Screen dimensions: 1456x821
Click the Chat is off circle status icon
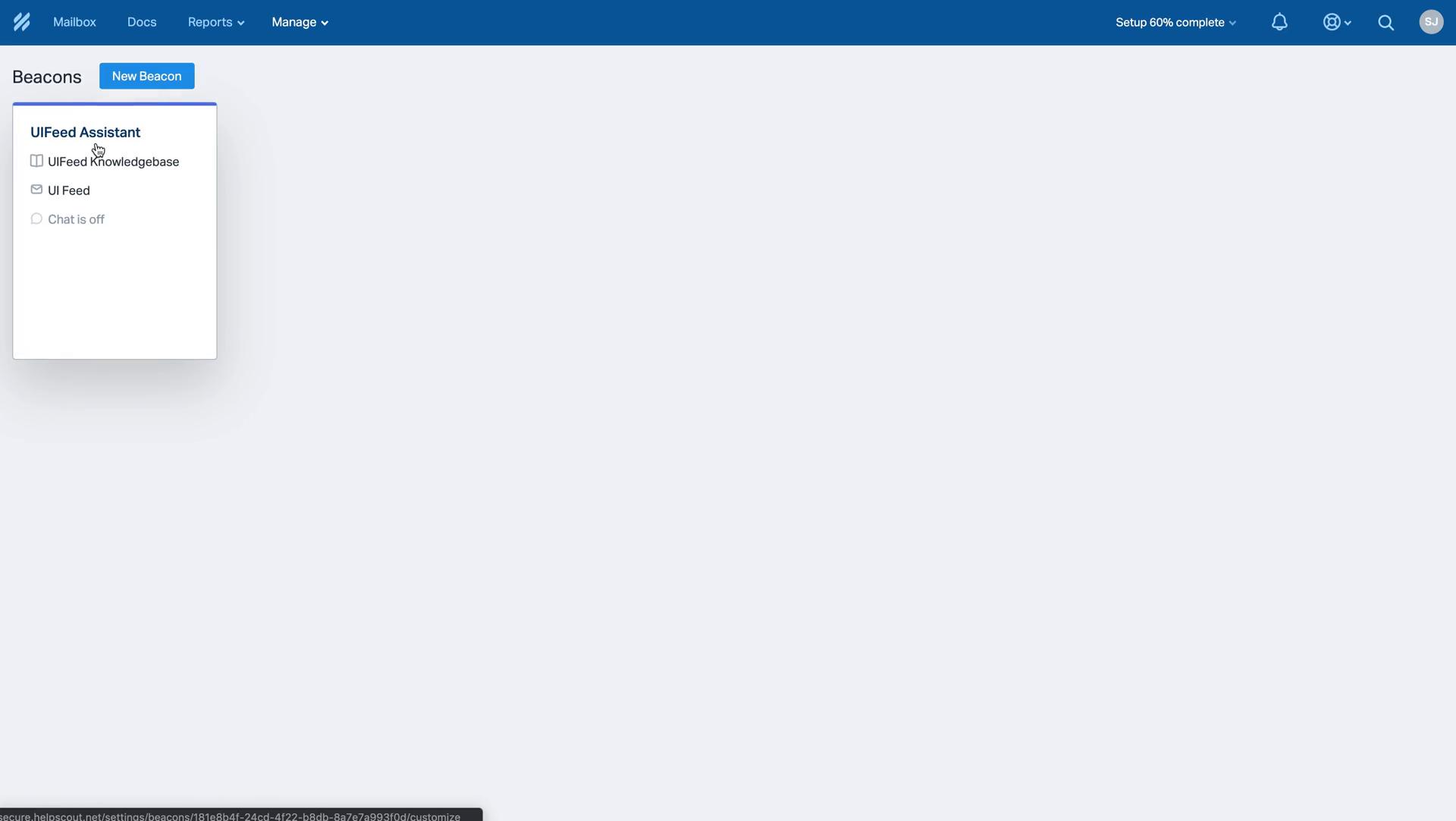click(x=35, y=220)
